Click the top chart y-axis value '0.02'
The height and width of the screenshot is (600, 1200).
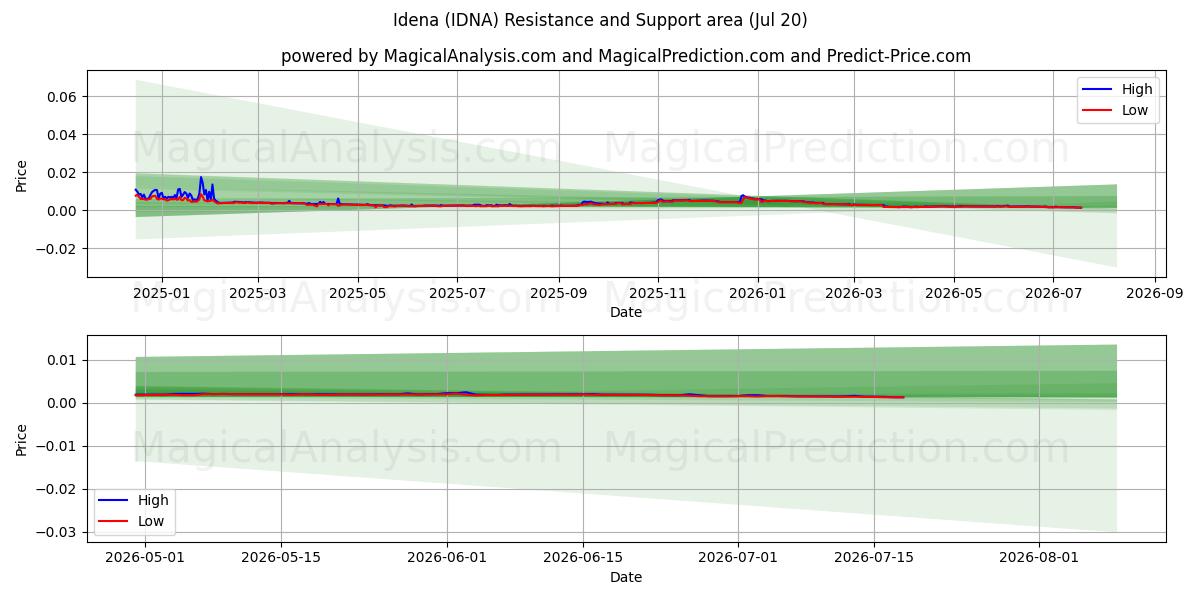point(64,173)
